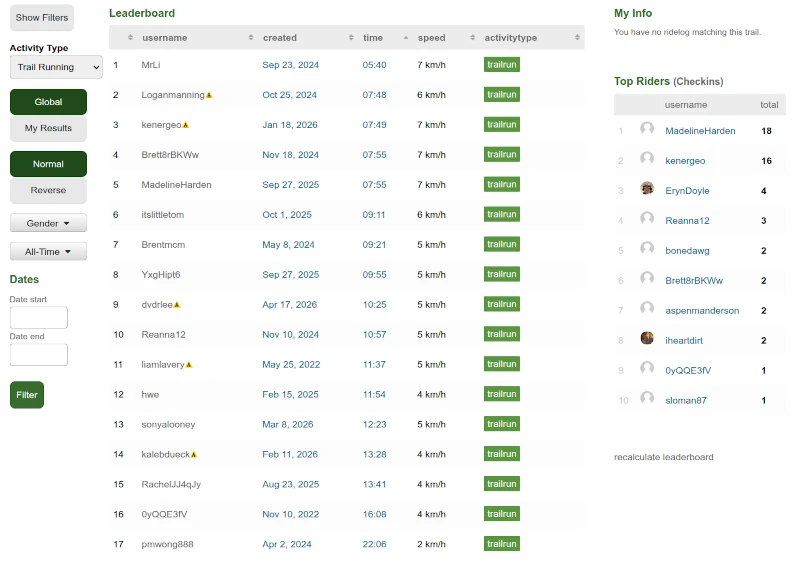The image size is (800, 585).
Task: Expand the Gender filter dropdown
Action: point(48,223)
